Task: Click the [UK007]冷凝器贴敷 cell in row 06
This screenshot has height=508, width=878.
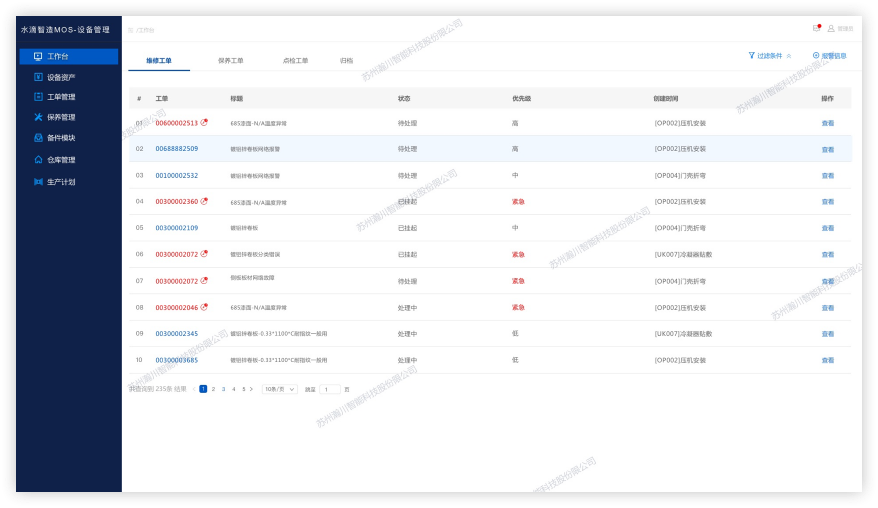Action: tap(683, 254)
